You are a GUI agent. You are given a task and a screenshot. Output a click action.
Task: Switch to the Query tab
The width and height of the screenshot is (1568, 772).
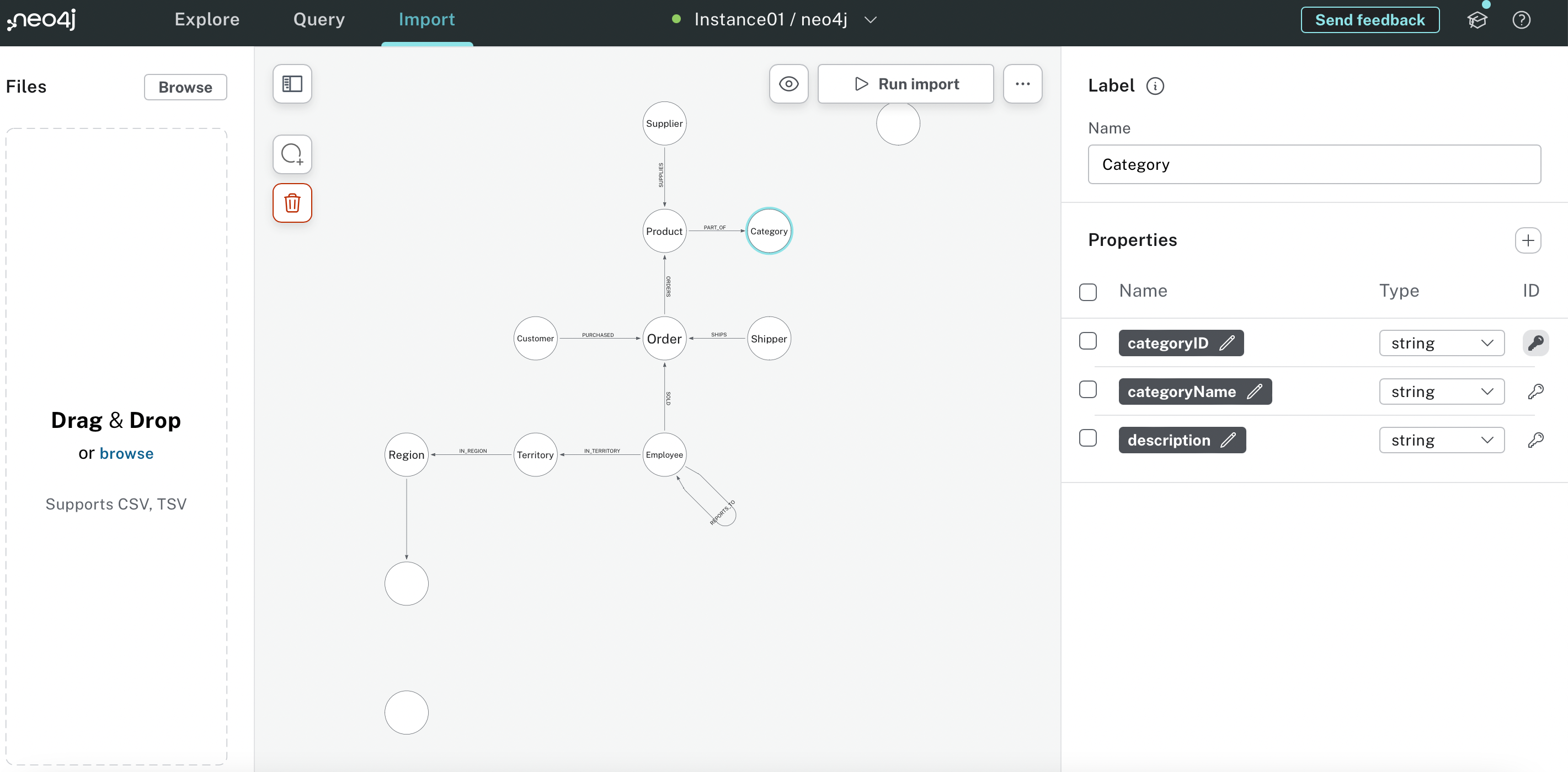[319, 19]
